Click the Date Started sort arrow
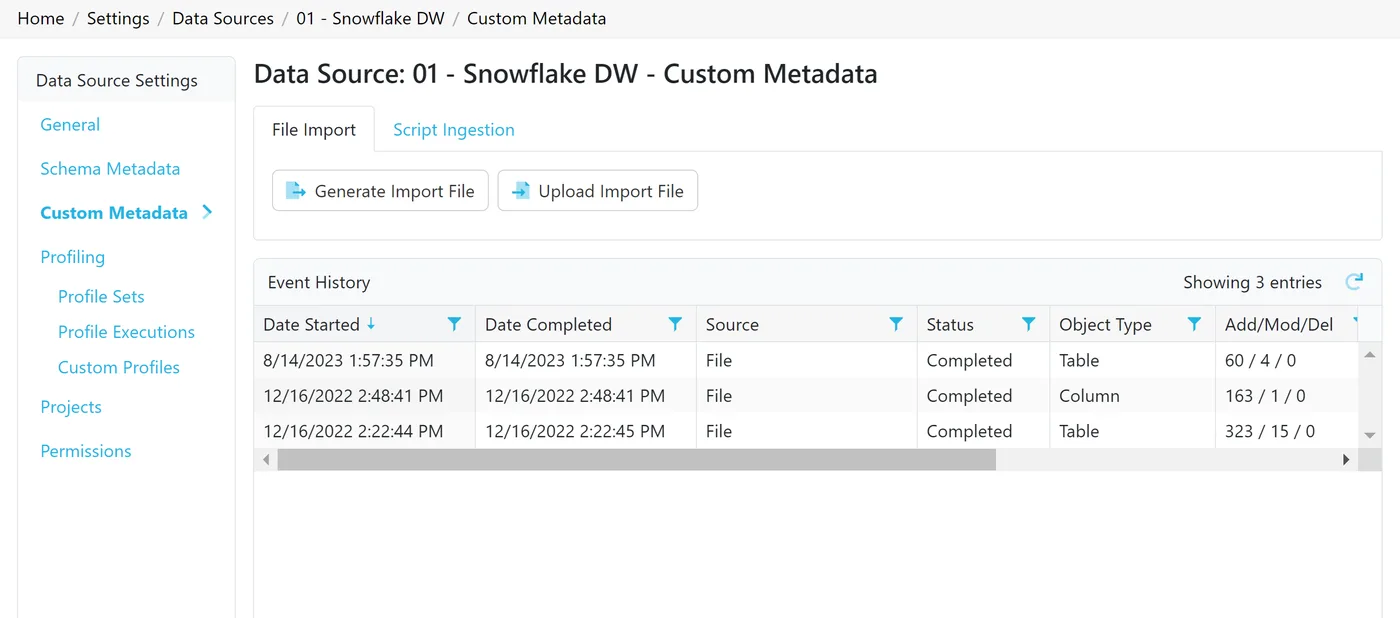This screenshot has width=1400, height=618. 371,324
